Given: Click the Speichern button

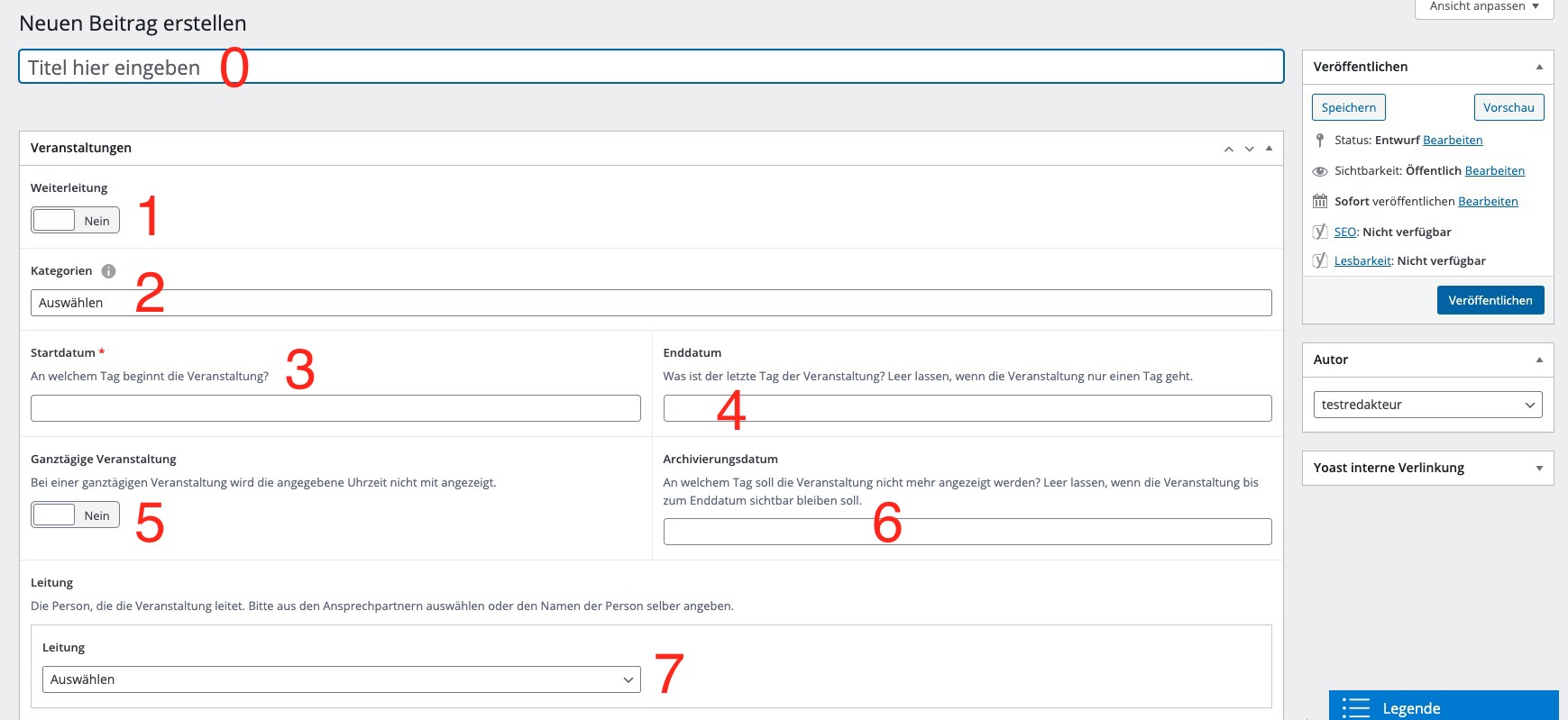Looking at the screenshot, I should coord(1348,107).
